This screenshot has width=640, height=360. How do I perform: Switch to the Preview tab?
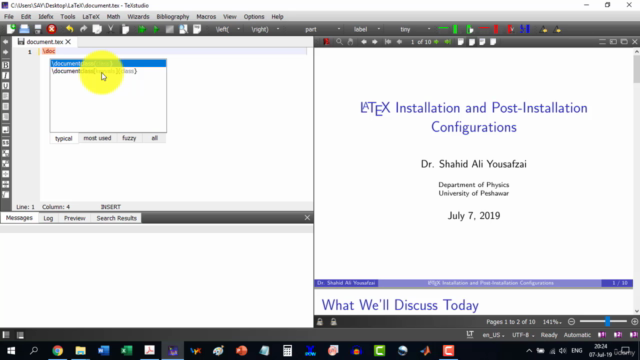(x=75, y=218)
